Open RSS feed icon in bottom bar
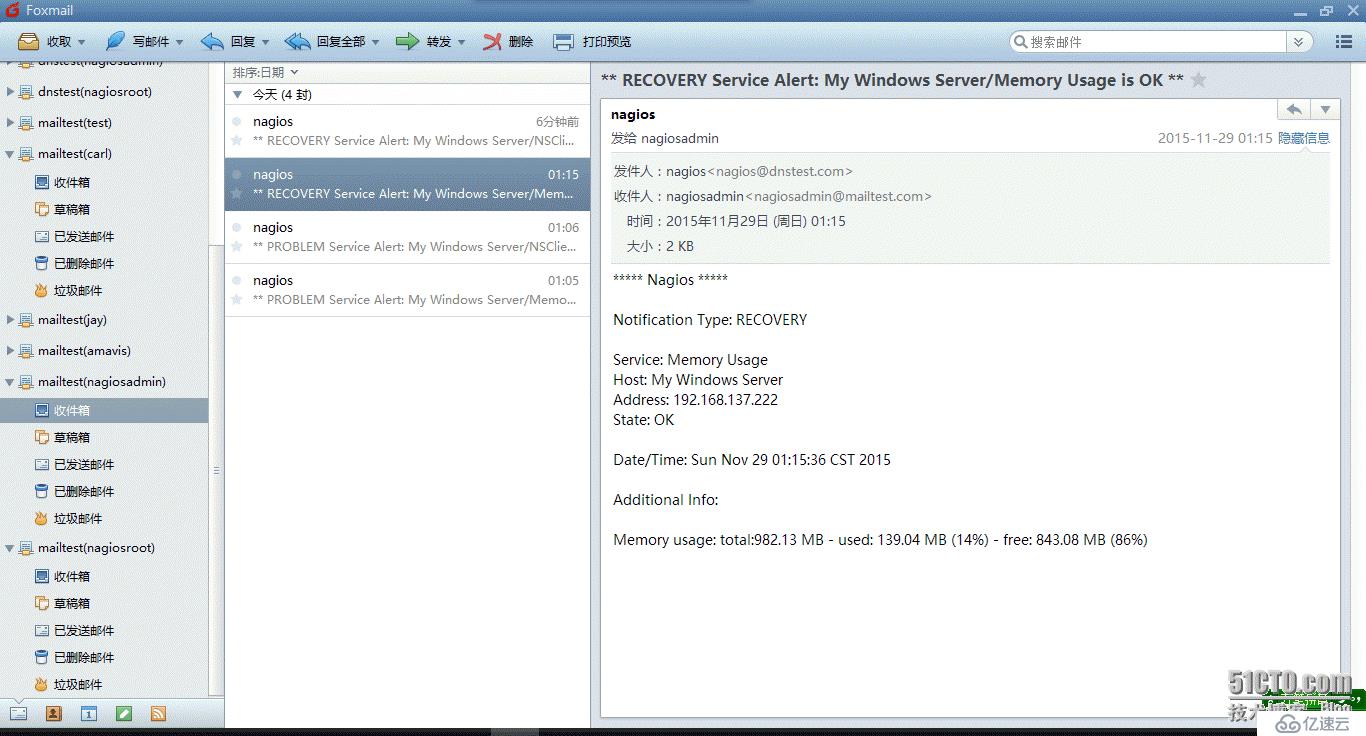 158,713
